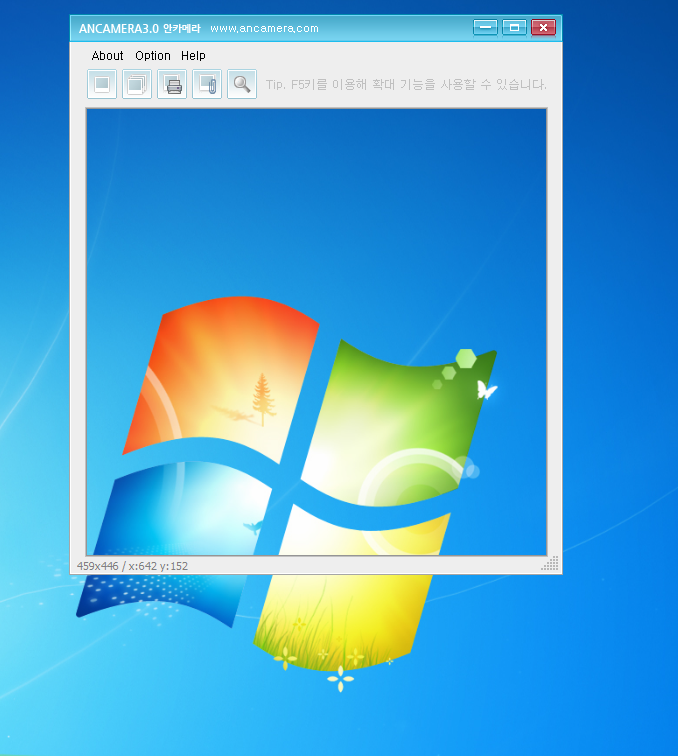Open the Option menu
The width and height of the screenshot is (678, 756).
click(153, 56)
